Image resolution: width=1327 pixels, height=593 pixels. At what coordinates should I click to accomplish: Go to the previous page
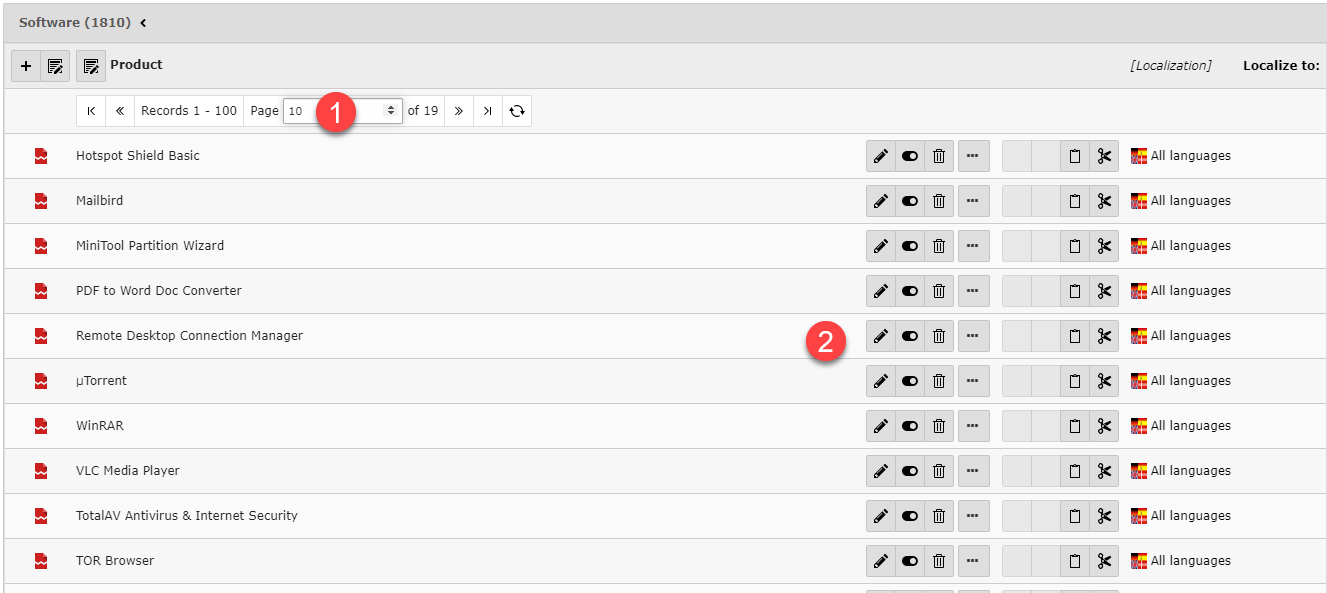[120, 111]
